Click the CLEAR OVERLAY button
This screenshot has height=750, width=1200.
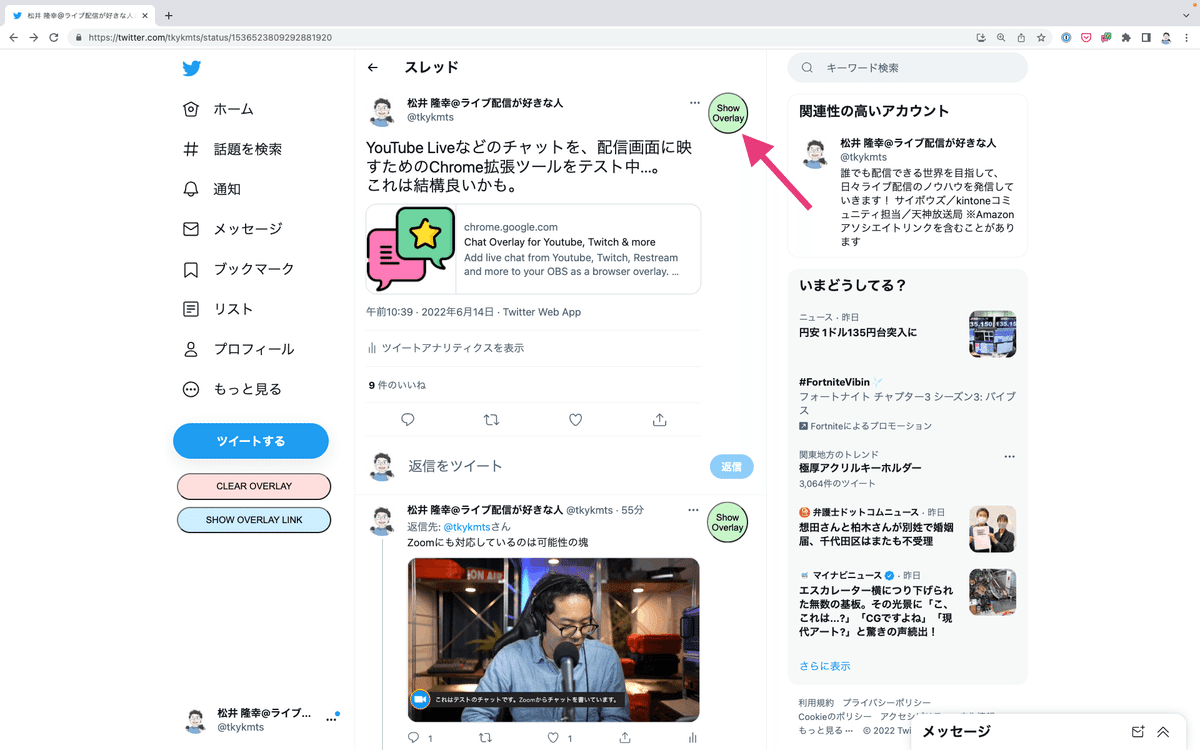[254, 486]
